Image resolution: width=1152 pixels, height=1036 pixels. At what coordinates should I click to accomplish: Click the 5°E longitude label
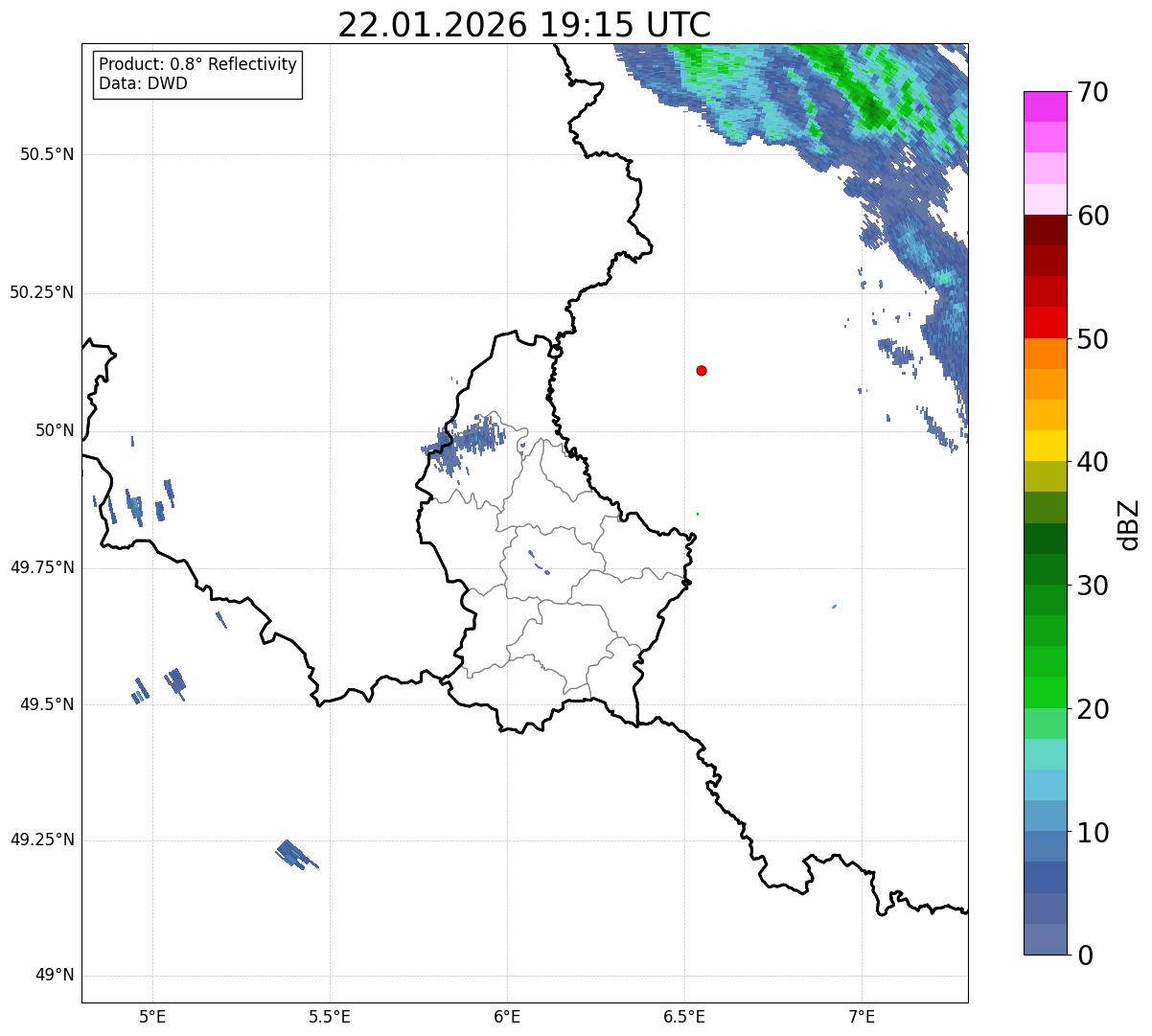click(x=152, y=1016)
